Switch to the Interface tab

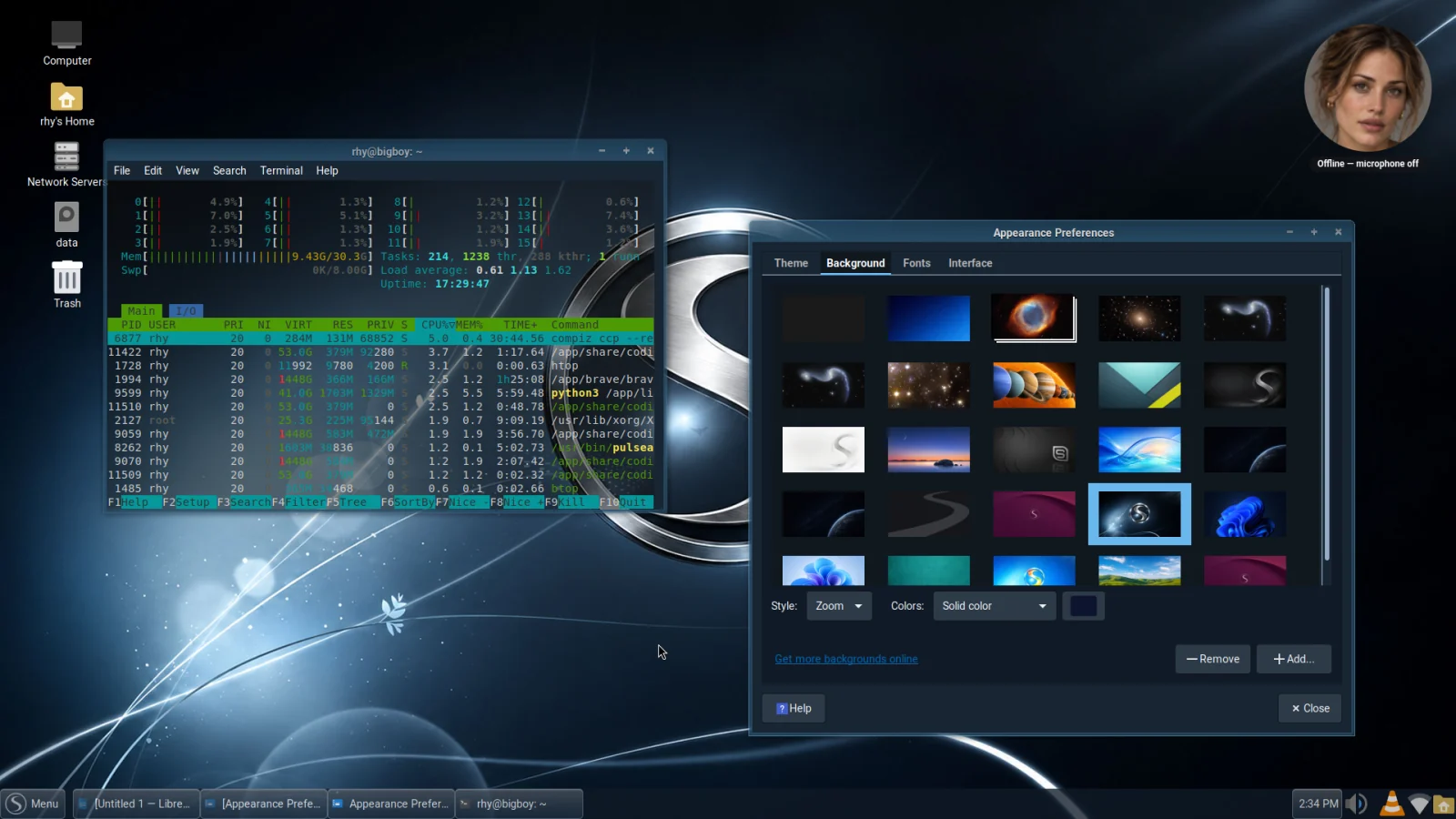[x=970, y=263]
